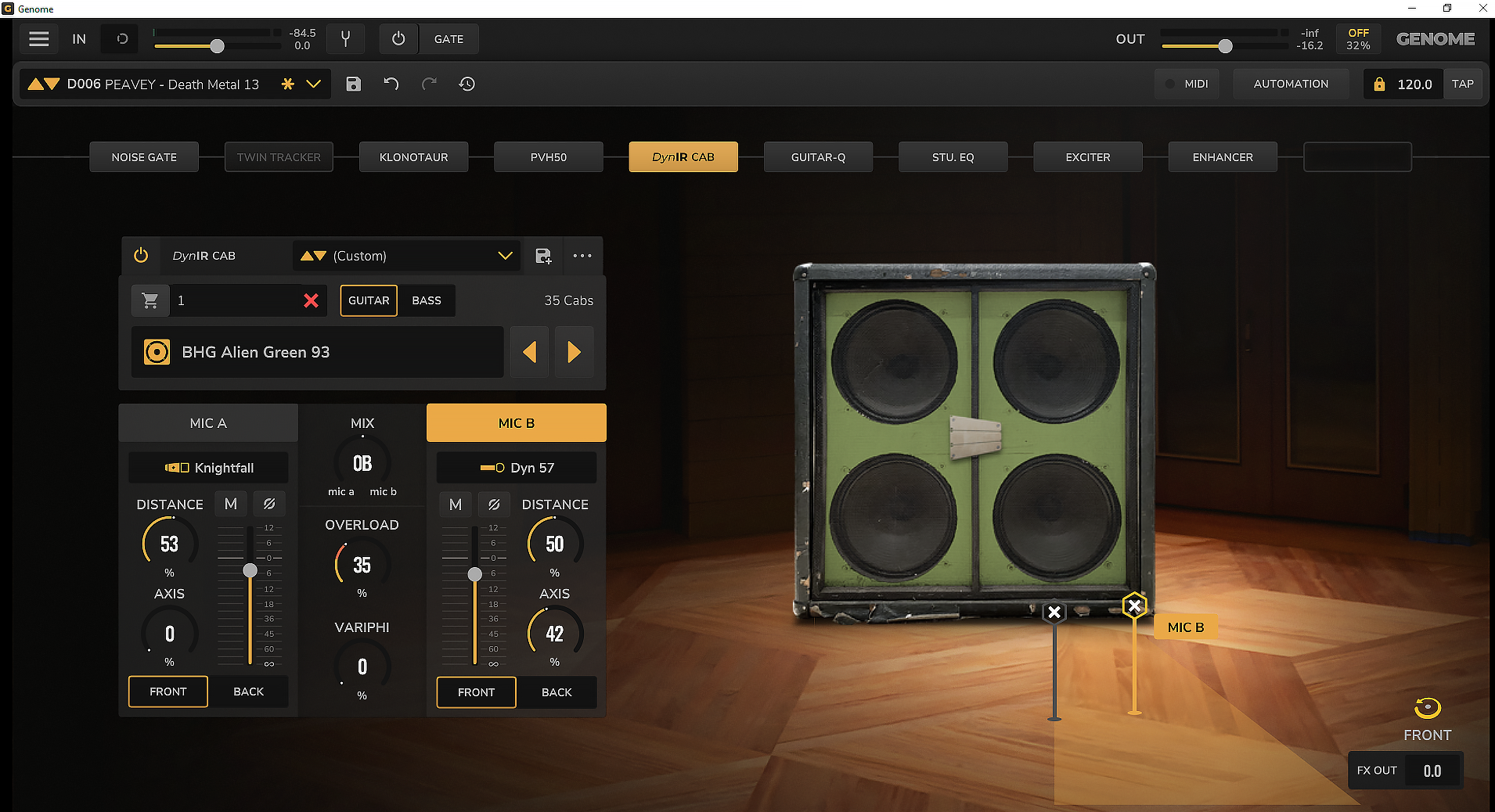Select the GUITAR cab filter
Screen dimensions: 1495x812
369,300
